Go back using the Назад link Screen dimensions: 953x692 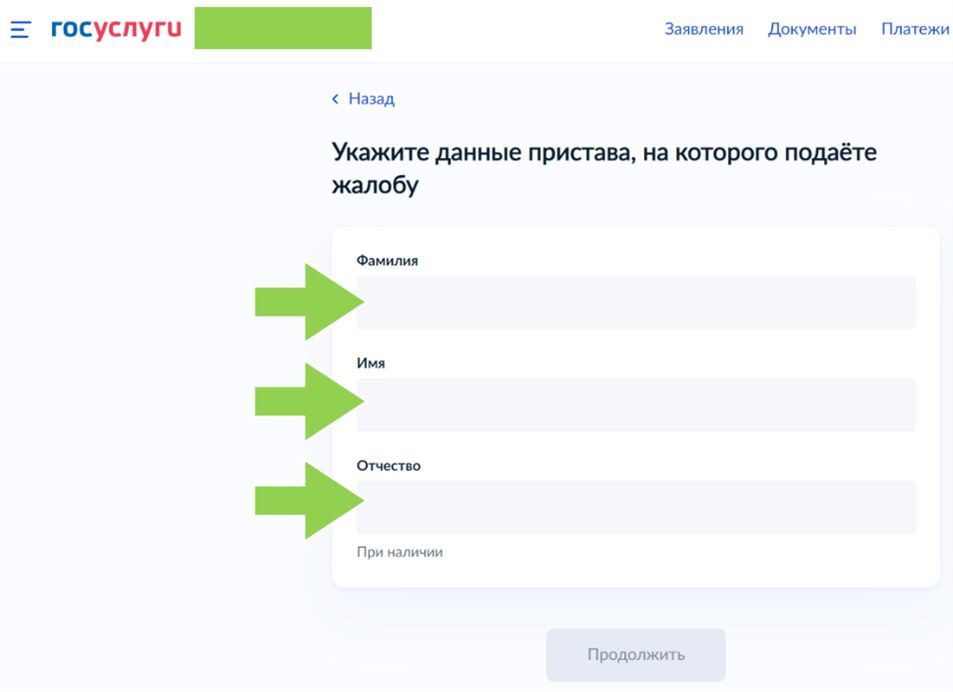[371, 99]
